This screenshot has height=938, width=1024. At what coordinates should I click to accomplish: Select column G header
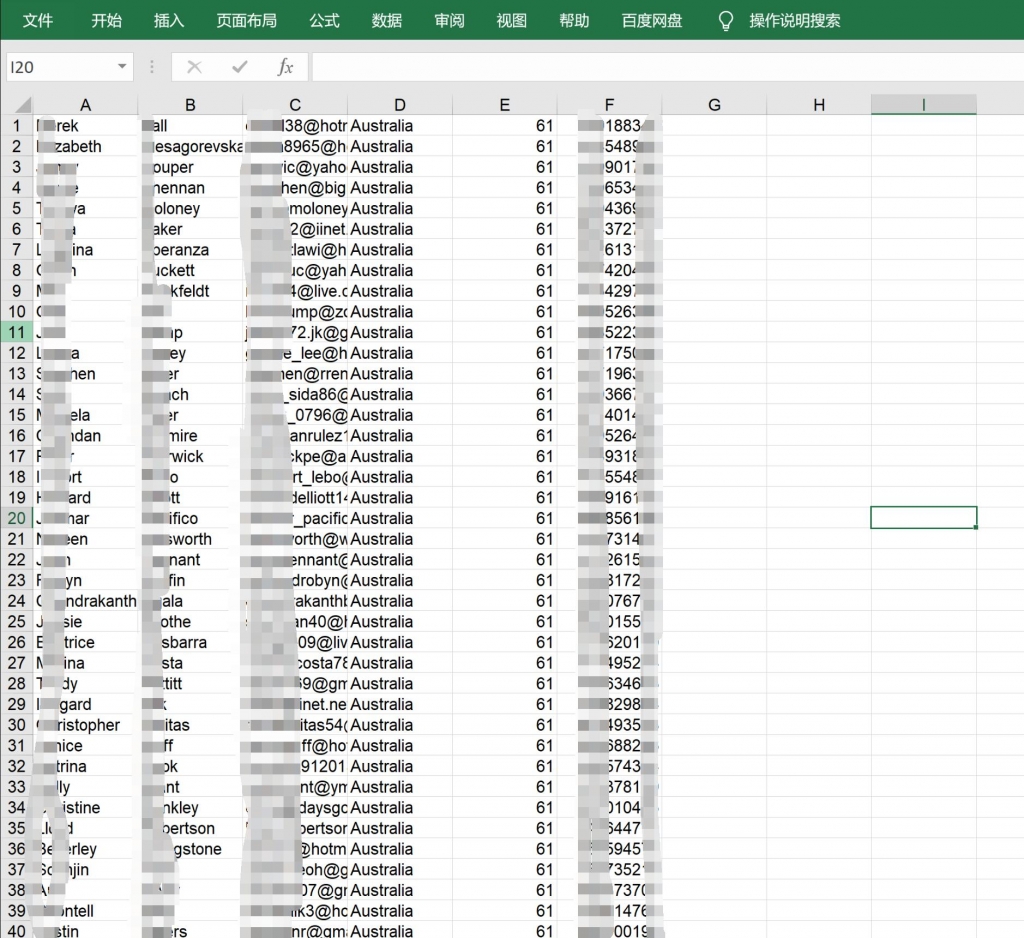pyautogui.click(x=714, y=105)
